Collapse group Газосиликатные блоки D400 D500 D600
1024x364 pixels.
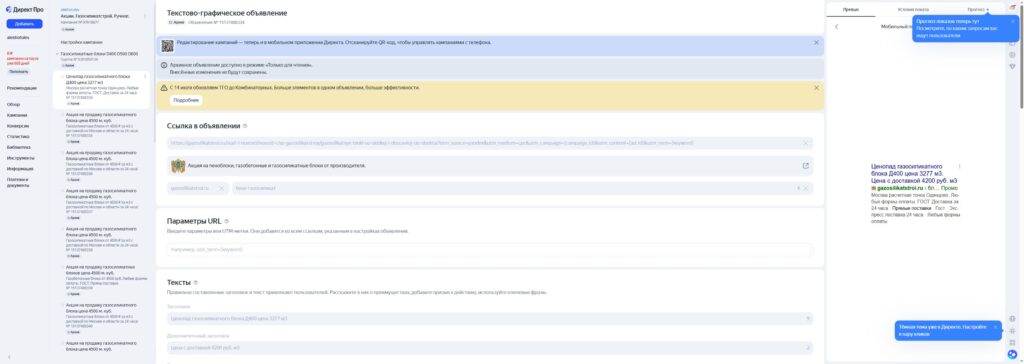tap(57, 54)
